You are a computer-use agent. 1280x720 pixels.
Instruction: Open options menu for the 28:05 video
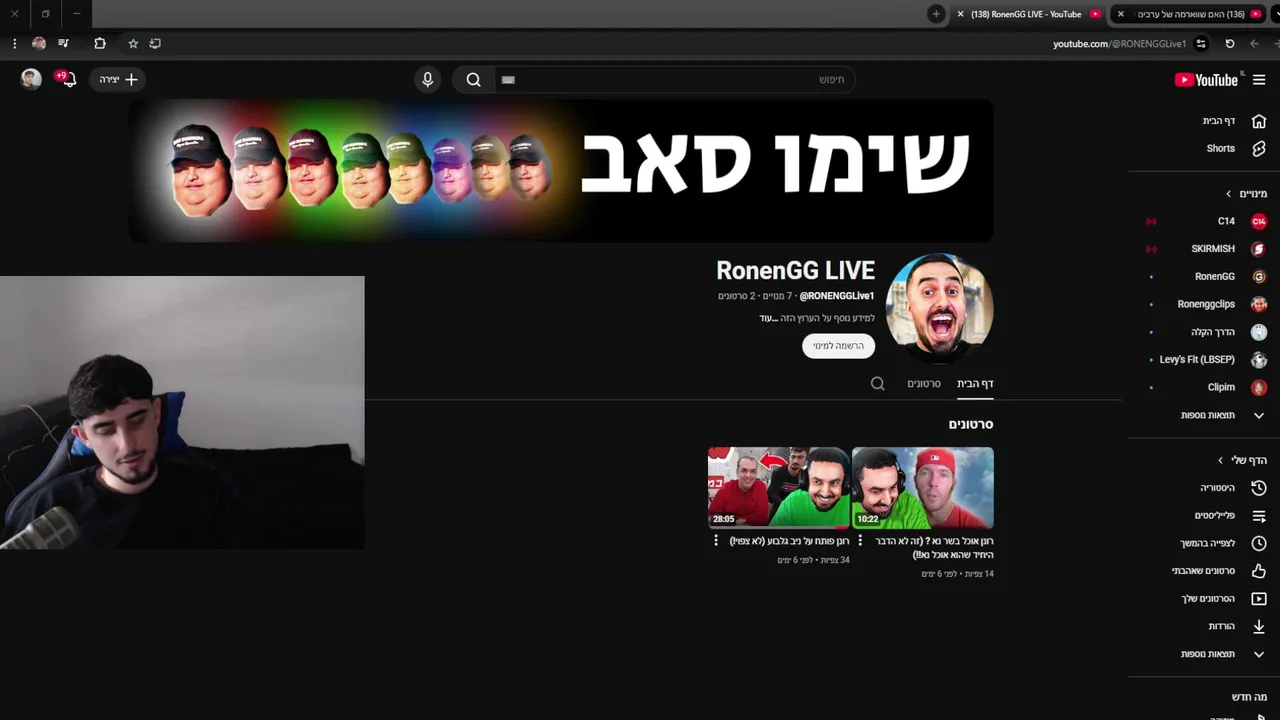(x=715, y=541)
